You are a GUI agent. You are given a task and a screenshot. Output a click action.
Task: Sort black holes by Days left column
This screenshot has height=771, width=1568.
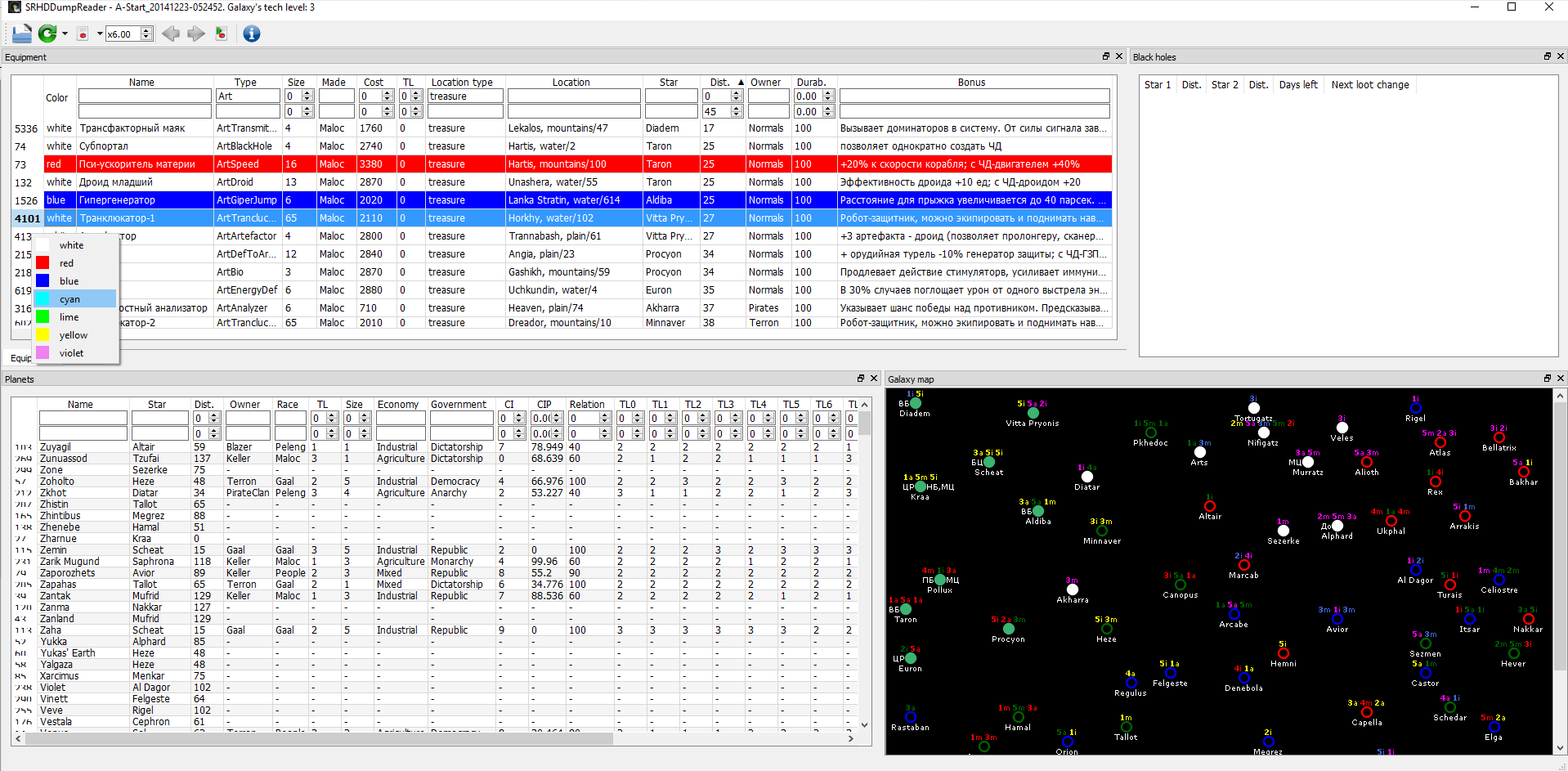(1298, 85)
